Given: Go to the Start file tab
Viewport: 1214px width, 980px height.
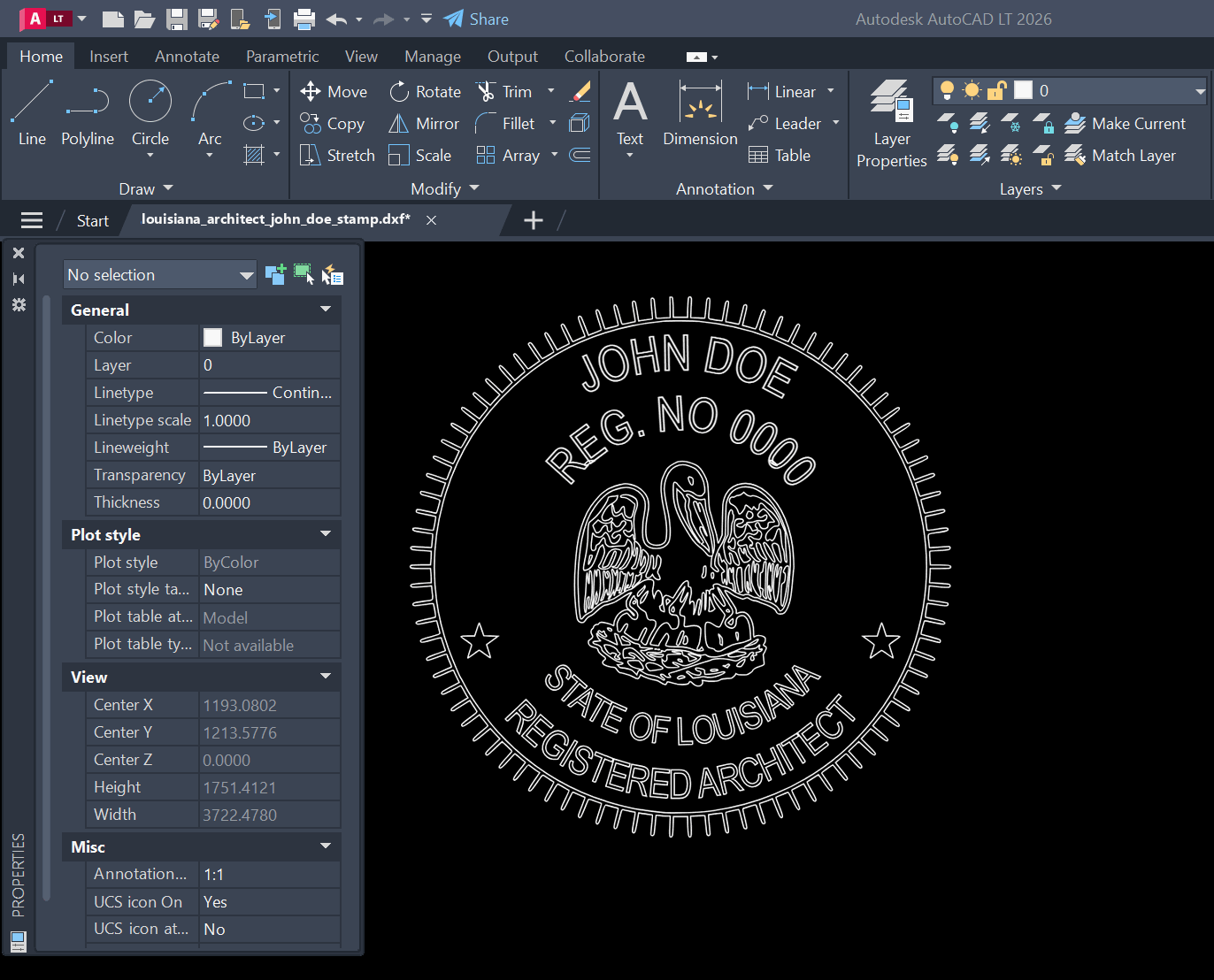Looking at the screenshot, I should tap(92, 220).
